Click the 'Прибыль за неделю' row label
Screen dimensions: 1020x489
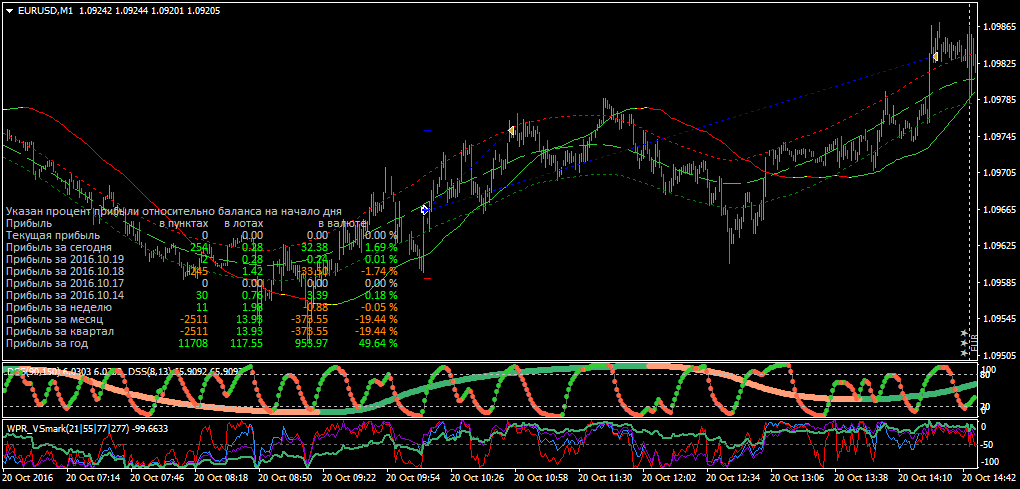coord(58,307)
